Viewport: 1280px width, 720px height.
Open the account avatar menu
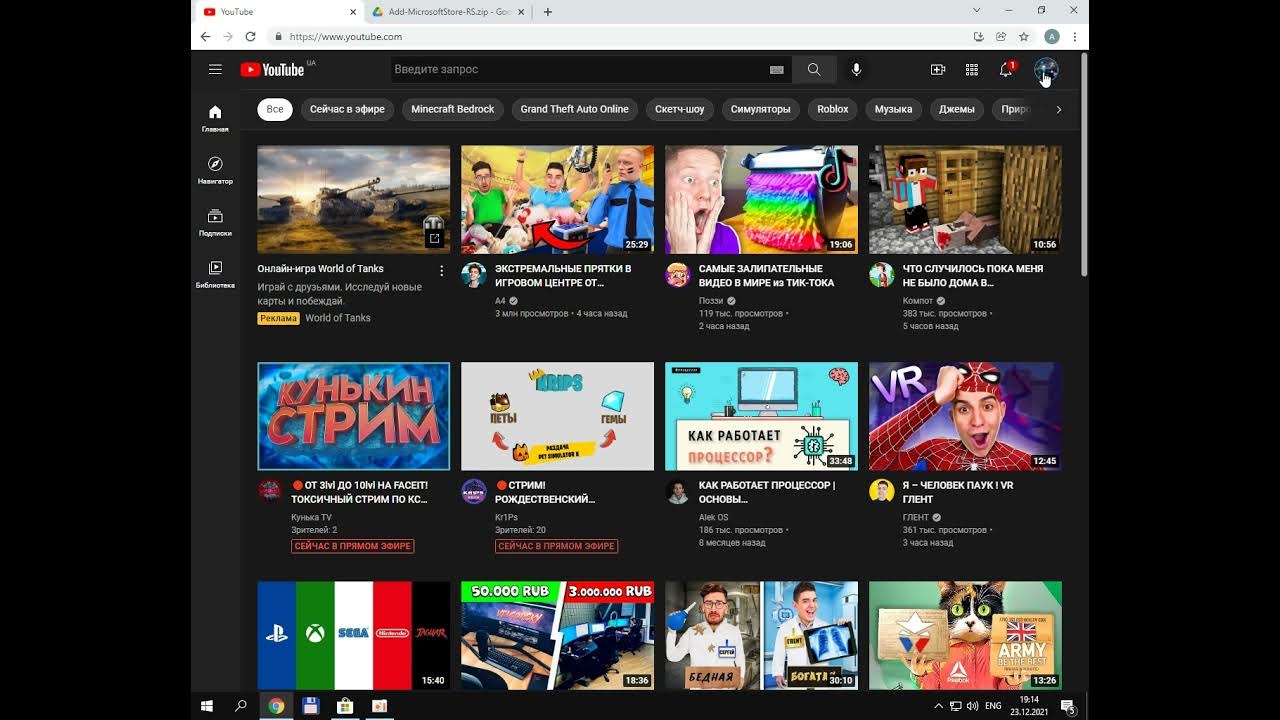click(1046, 69)
